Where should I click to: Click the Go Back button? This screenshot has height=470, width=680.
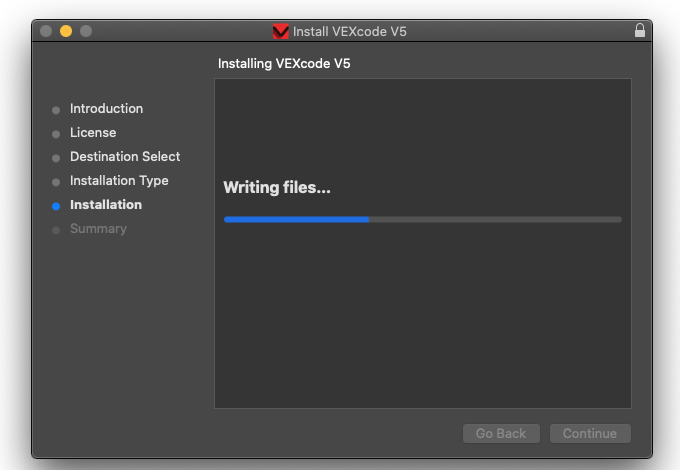501,433
